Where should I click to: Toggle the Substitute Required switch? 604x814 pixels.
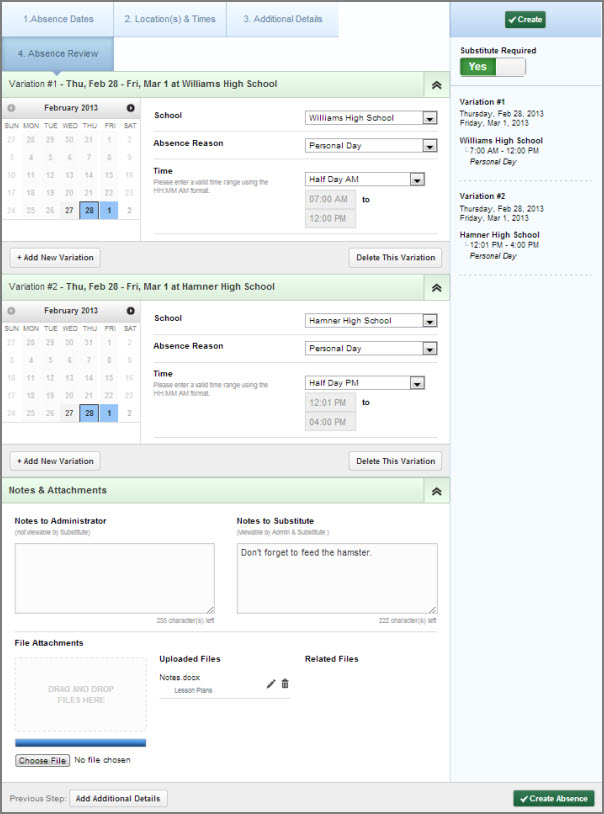[492, 67]
